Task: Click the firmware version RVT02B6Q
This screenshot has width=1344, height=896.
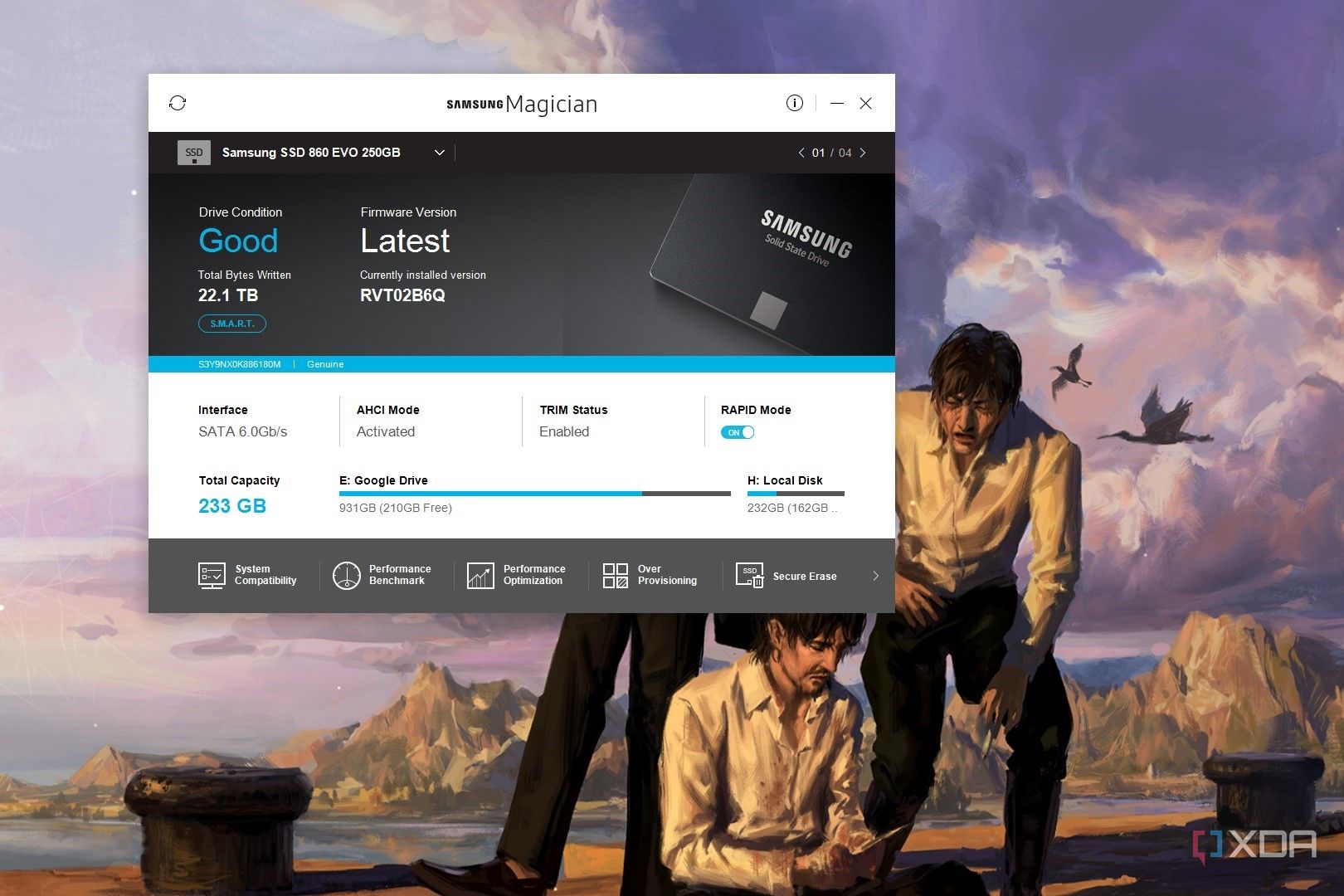Action: [402, 295]
